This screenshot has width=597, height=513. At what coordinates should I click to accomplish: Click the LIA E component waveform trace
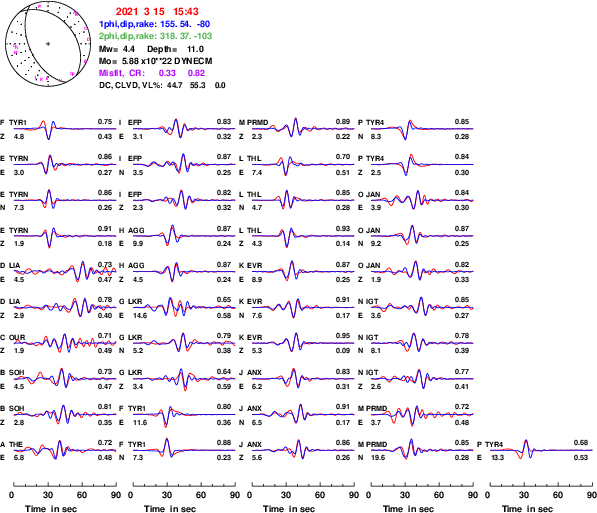[x=65, y=272]
